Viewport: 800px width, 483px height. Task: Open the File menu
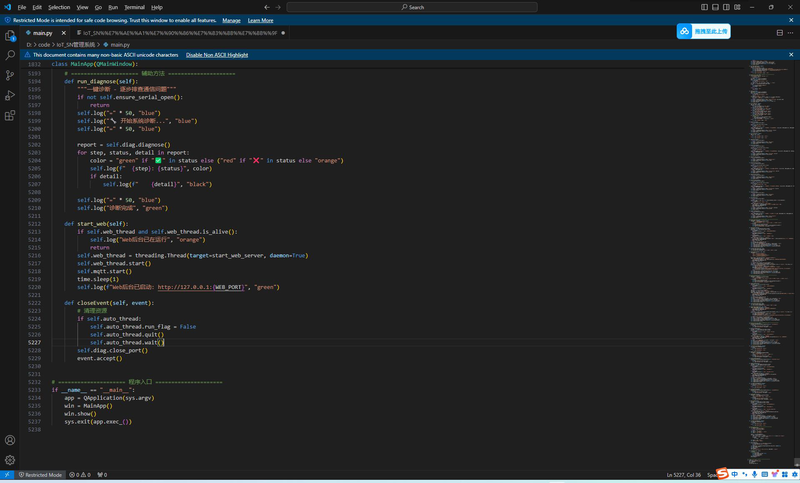(21, 7)
